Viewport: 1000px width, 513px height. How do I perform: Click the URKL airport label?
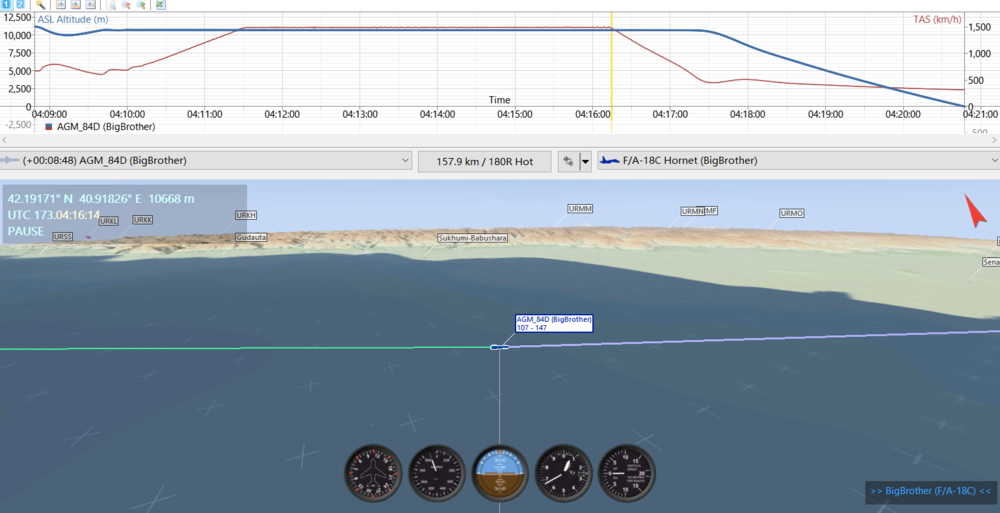(x=108, y=221)
